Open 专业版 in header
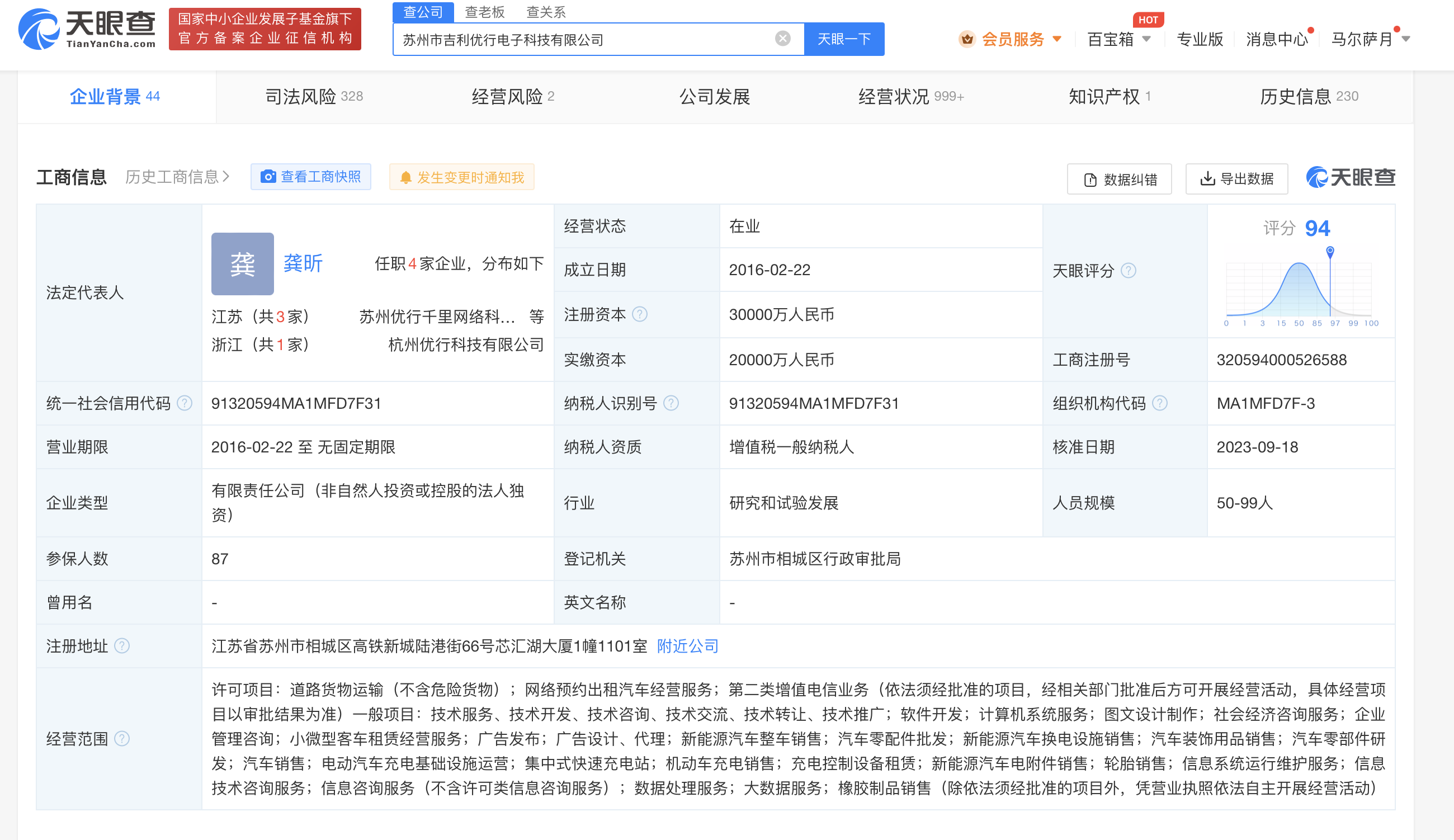The height and width of the screenshot is (840, 1454). 1199,39
